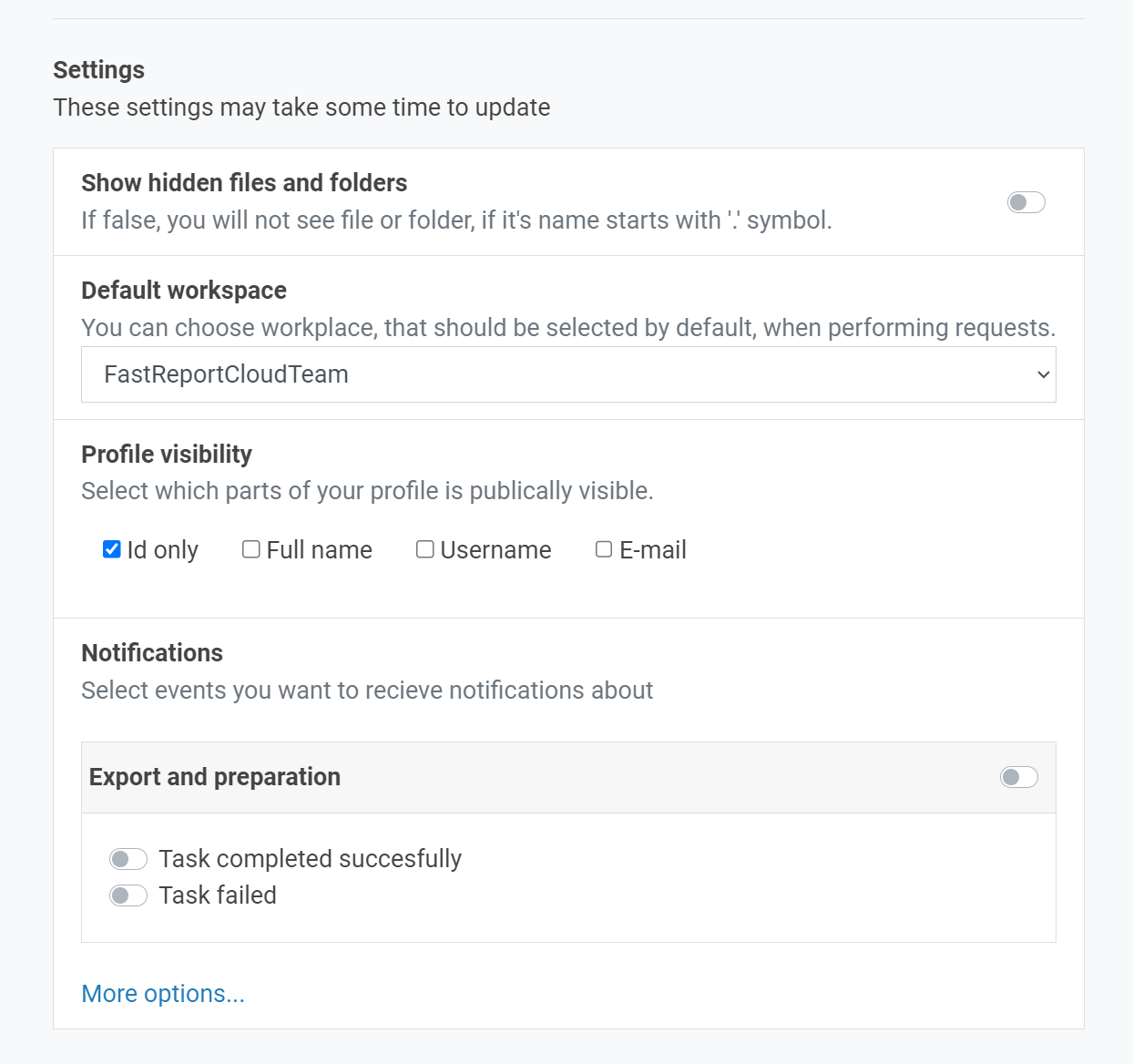Click the Notifications section heading
The image size is (1133, 1064).
152,653
